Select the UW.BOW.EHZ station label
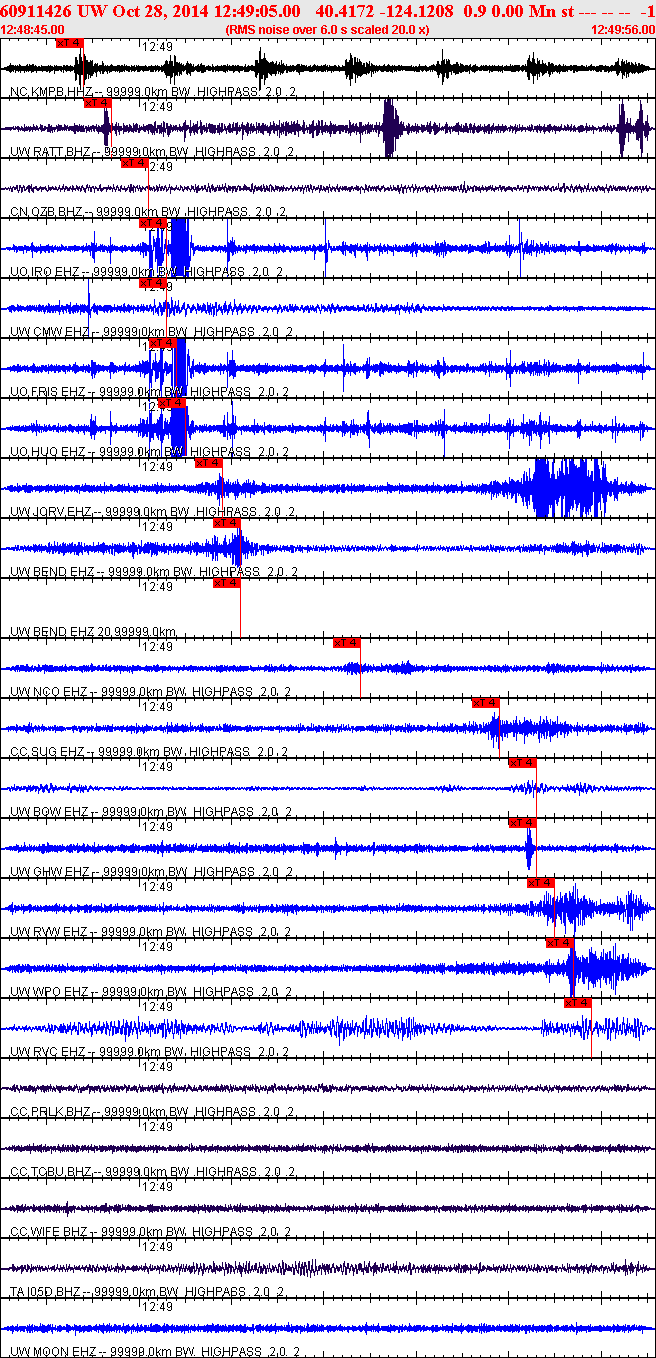The width and height of the screenshot is (656, 1358). click(x=150, y=812)
